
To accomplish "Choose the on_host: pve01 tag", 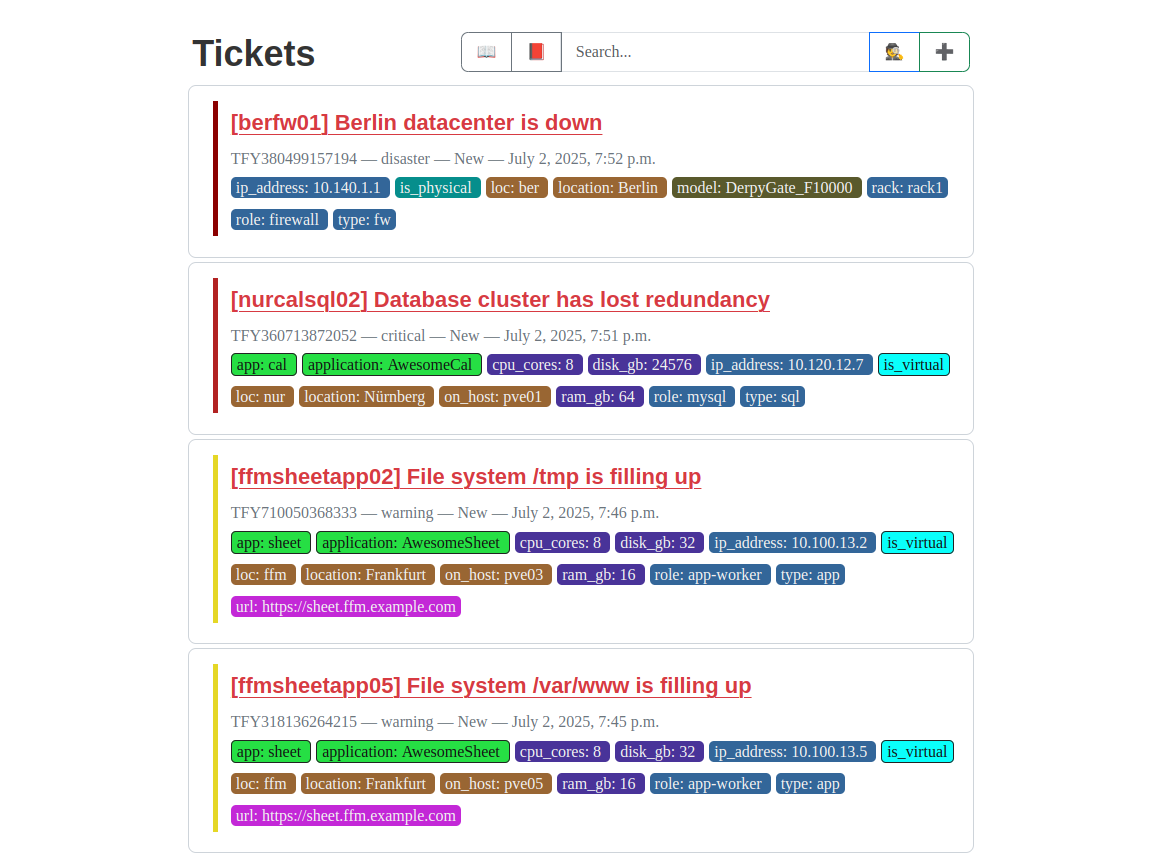I will [495, 397].
